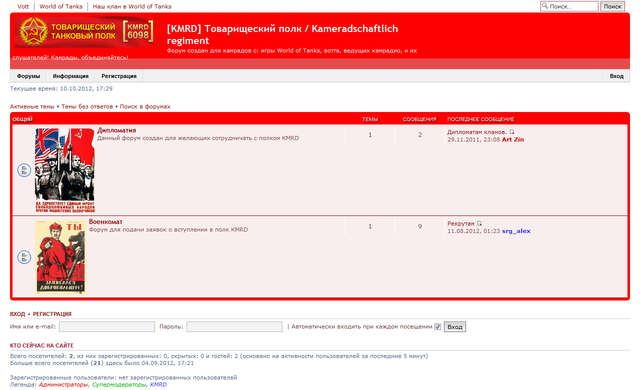Click the Вход login submit button
Screen dimensions: 640x390
coord(455,327)
